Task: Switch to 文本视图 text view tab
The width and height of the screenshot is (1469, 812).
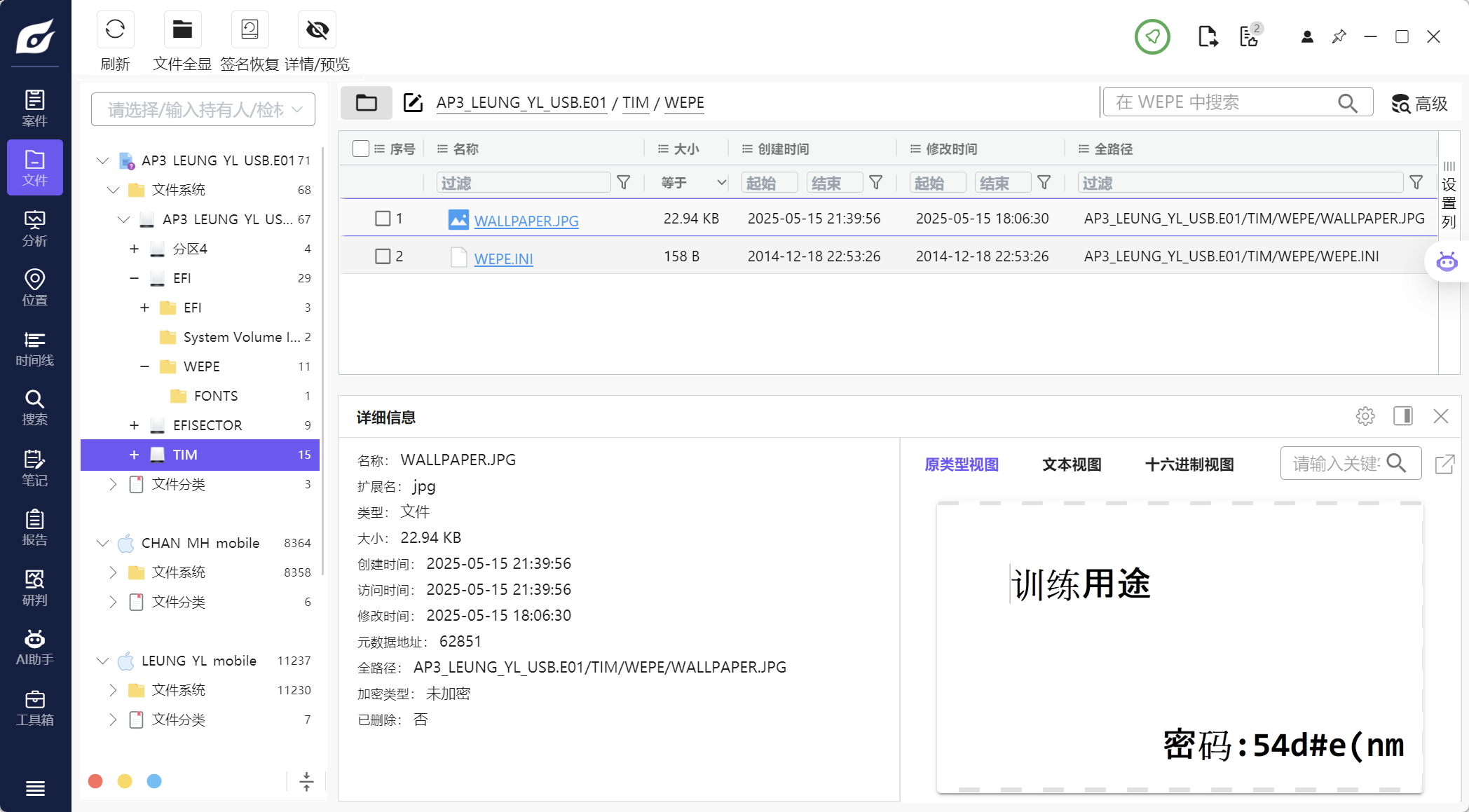Action: click(x=1072, y=464)
